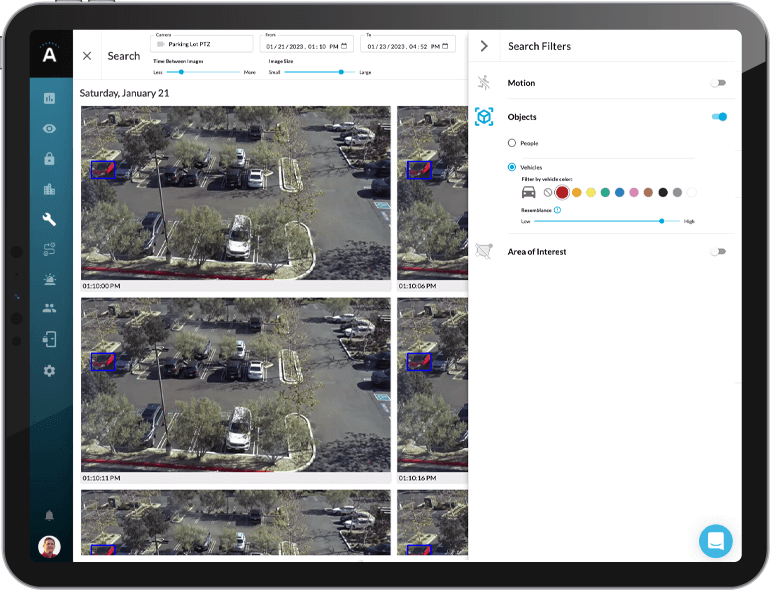Select the Vehicles radio button
The width and height of the screenshot is (770, 590).
tap(512, 167)
